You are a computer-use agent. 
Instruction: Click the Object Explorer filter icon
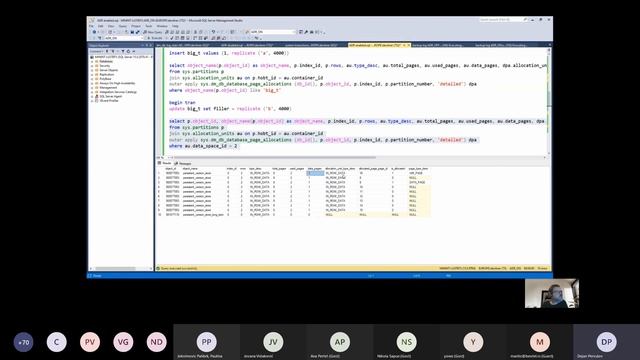(x=123, y=51)
